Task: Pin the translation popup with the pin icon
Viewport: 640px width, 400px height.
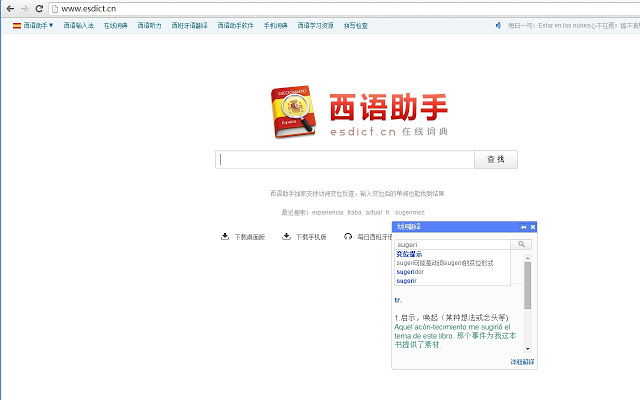Action: [523, 227]
